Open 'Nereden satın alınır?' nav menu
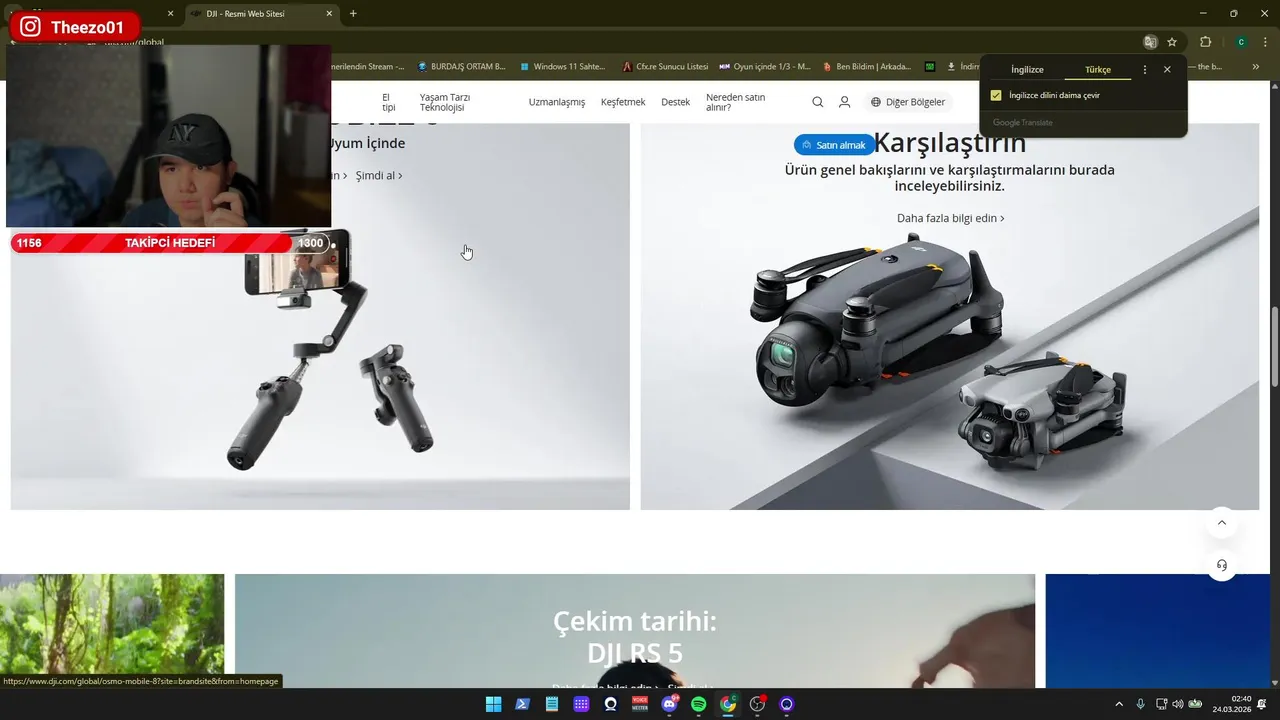 [x=736, y=102]
